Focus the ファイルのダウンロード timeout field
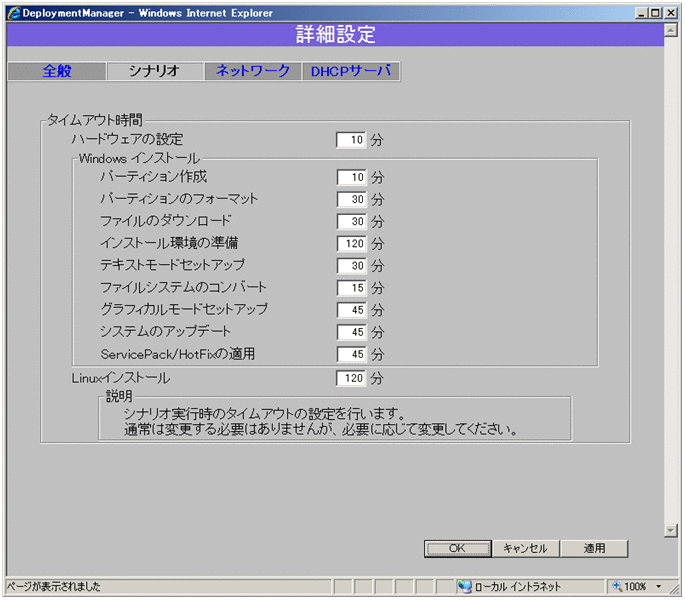 [351, 221]
